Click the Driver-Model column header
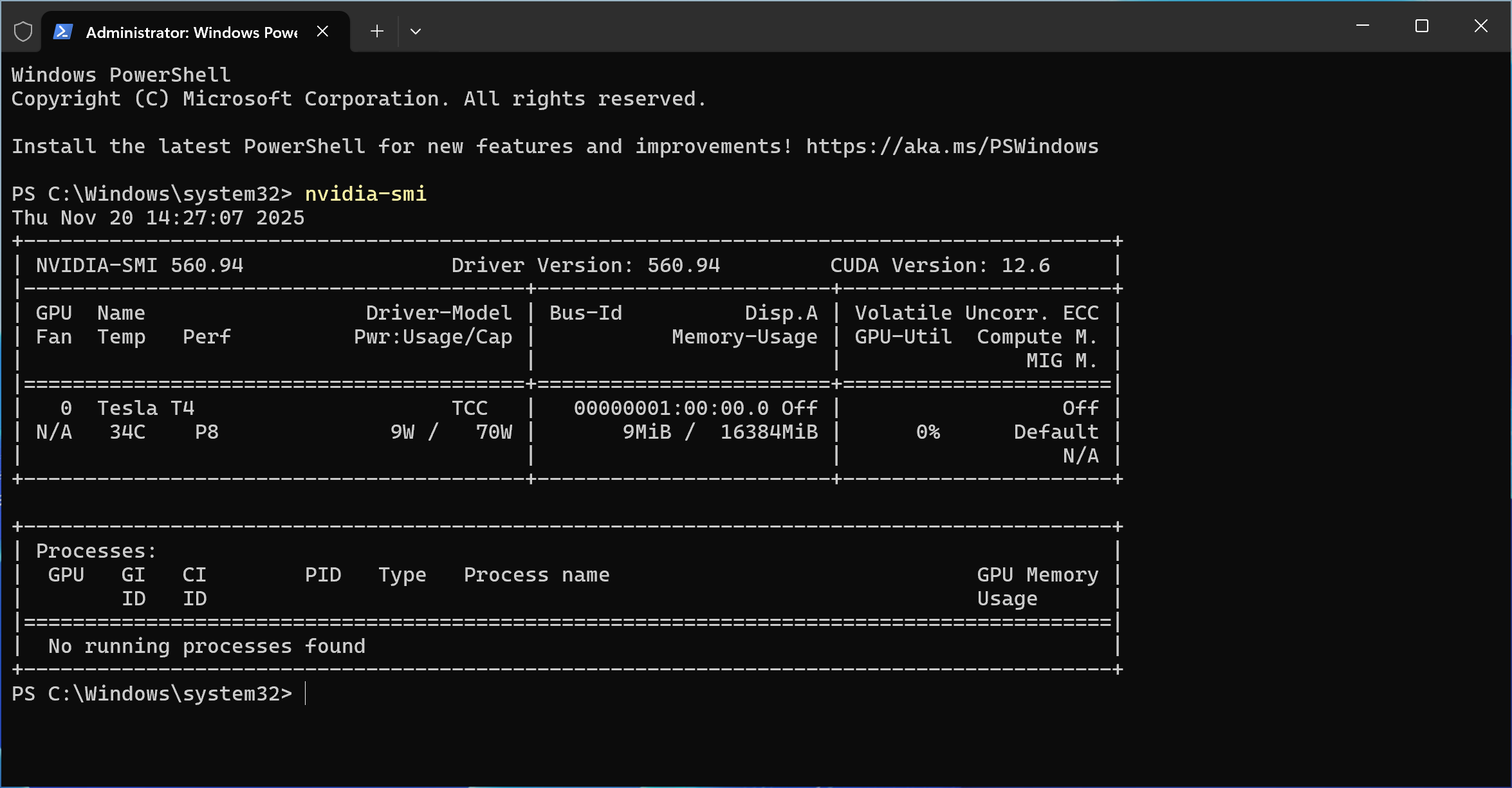This screenshot has height=788, width=1512. [x=439, y=313]
